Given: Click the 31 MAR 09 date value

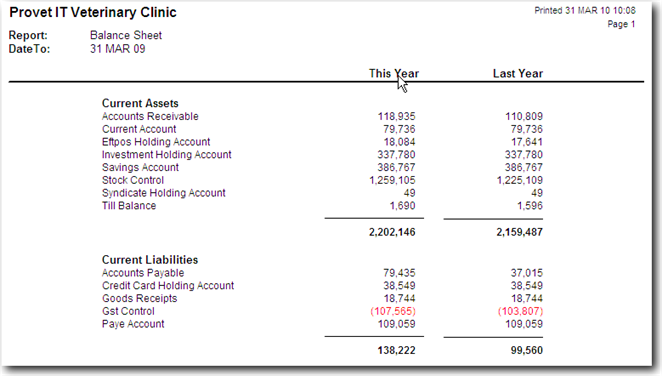Looking at the screenshot, I should coord(117,49).
